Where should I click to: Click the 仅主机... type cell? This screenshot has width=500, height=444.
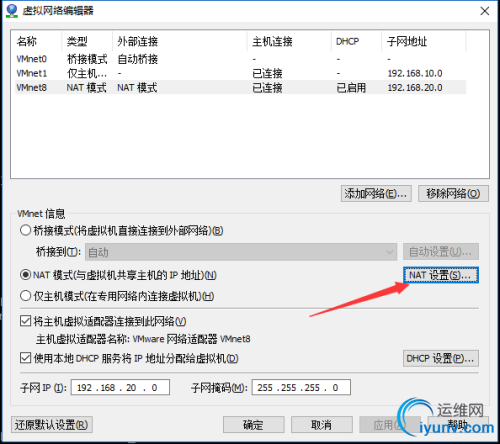click(87, 73)
